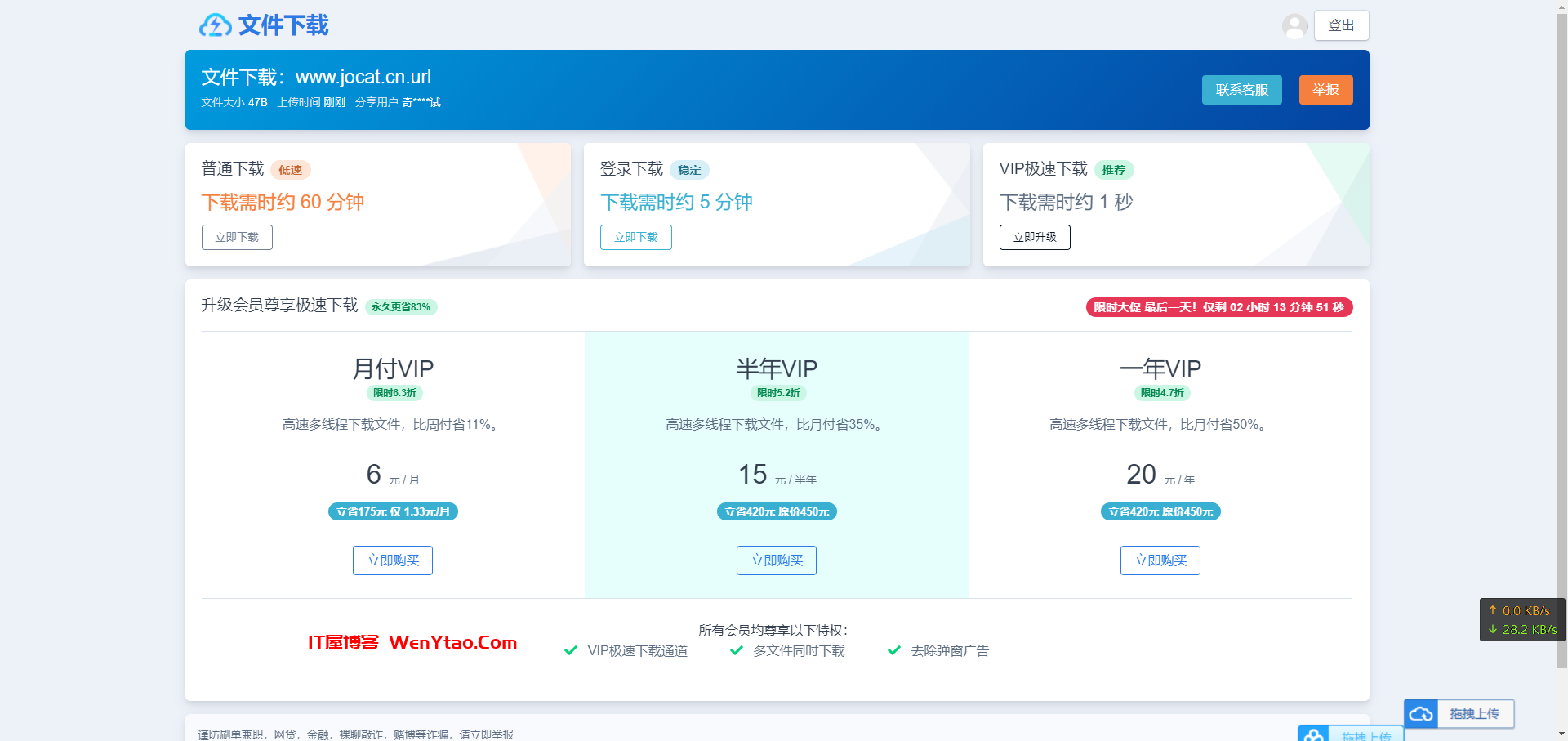1568x741 pixels.
Task: Click the 月付VIP plan heading
Action: coord(393,368)
